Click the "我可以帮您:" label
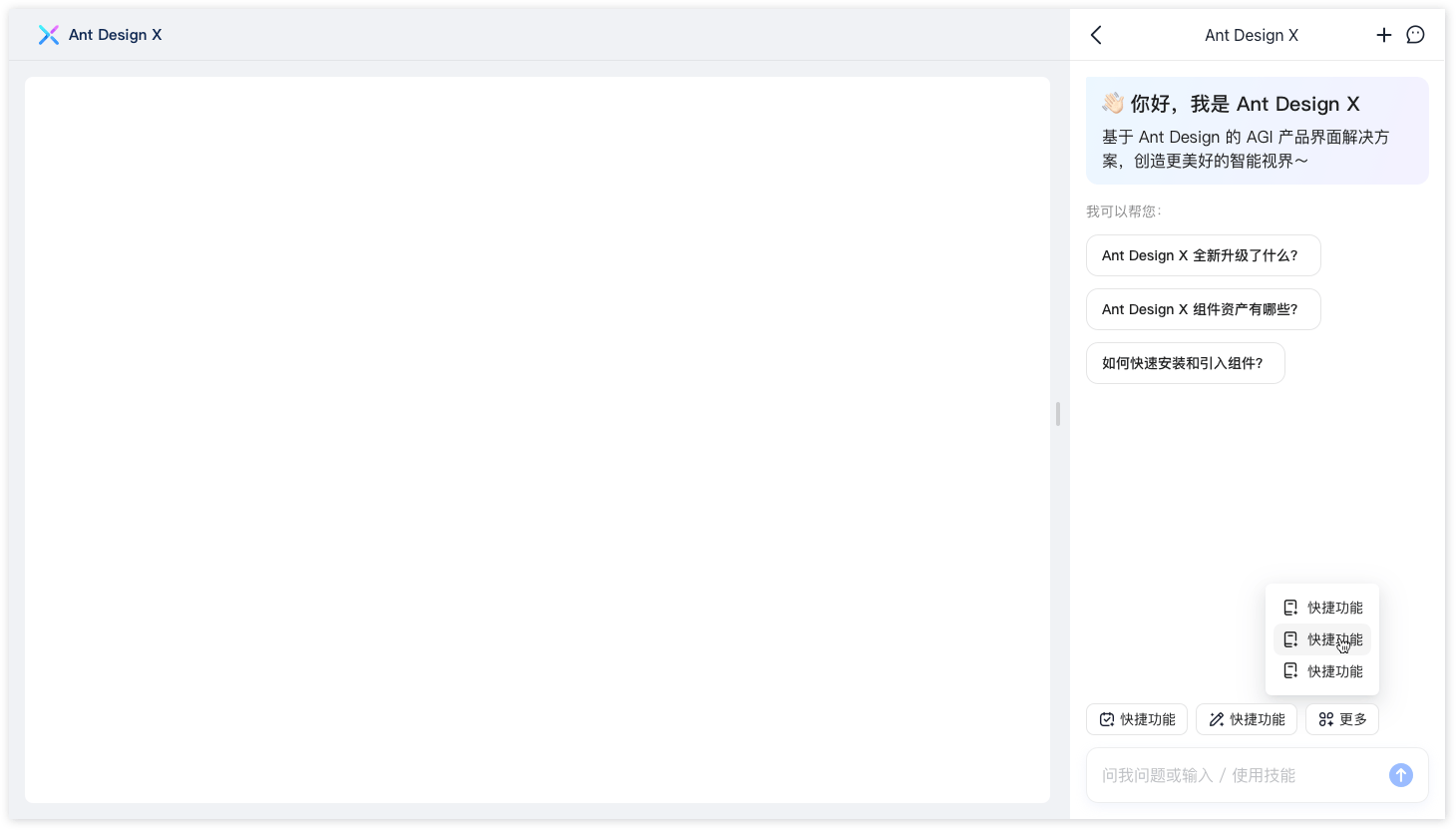1456x830 pixels. [x=1124, y=211]
